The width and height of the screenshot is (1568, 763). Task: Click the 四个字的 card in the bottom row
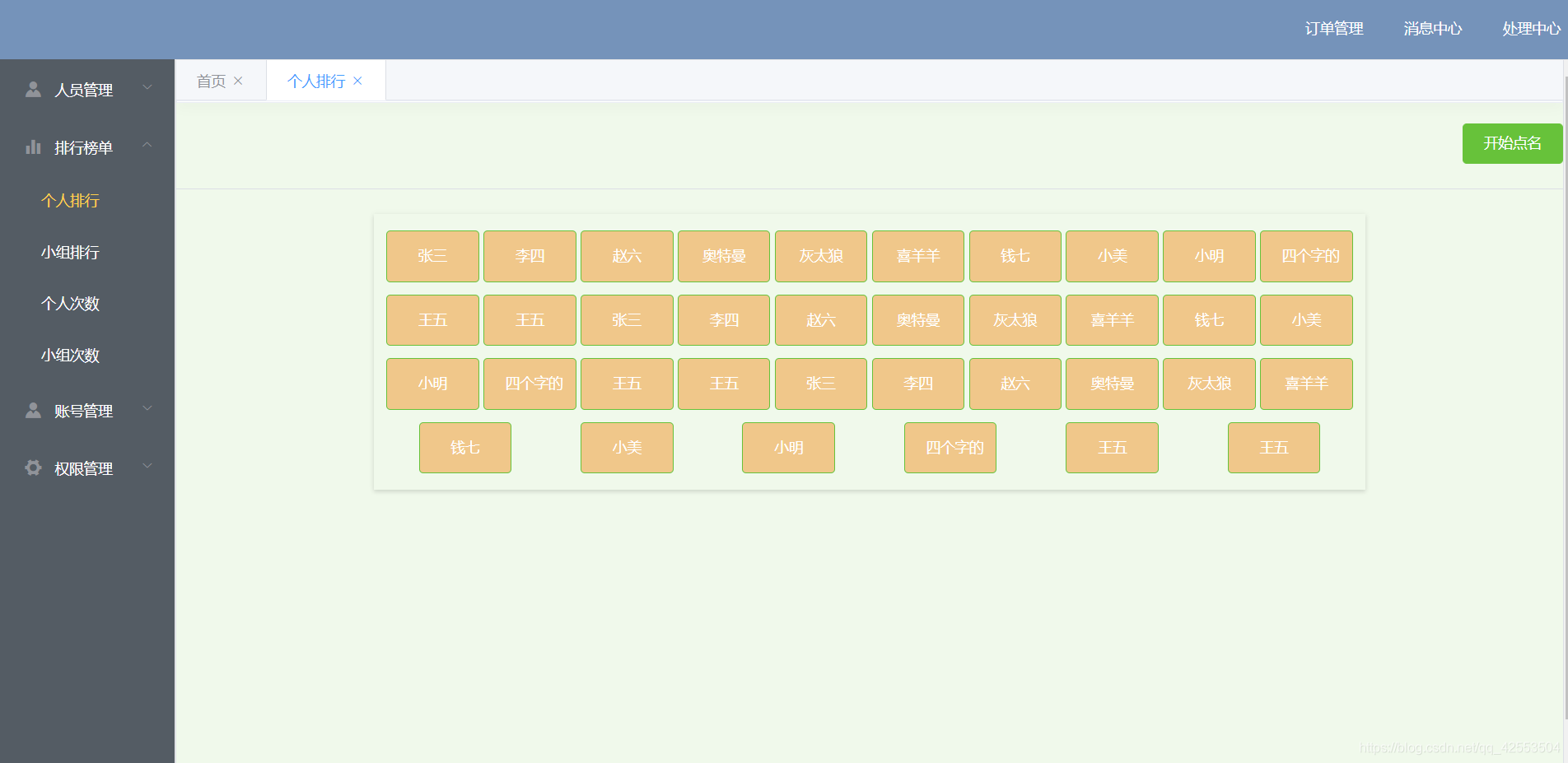click(x=950, y=448)
